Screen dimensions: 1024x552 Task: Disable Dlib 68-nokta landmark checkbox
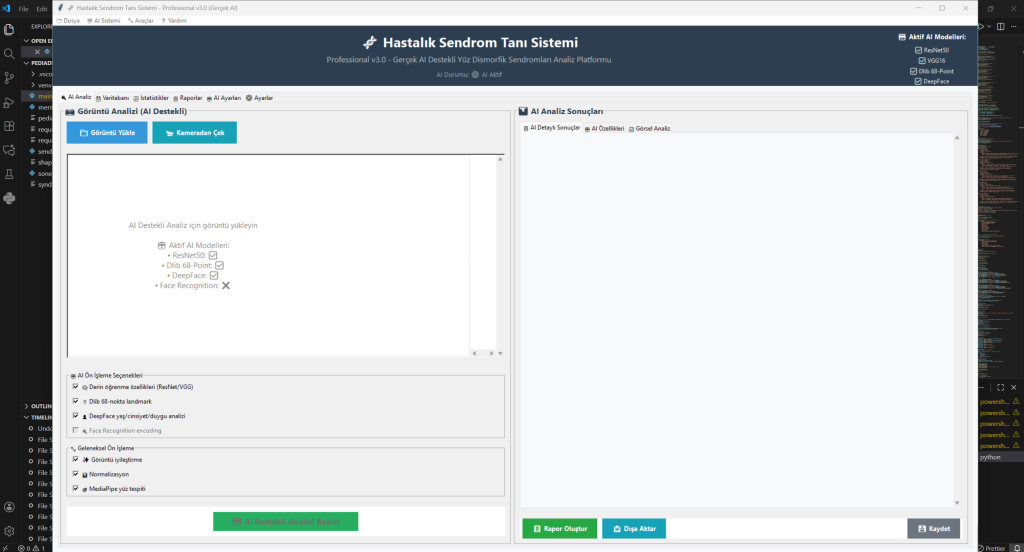(x=75, y=401)
